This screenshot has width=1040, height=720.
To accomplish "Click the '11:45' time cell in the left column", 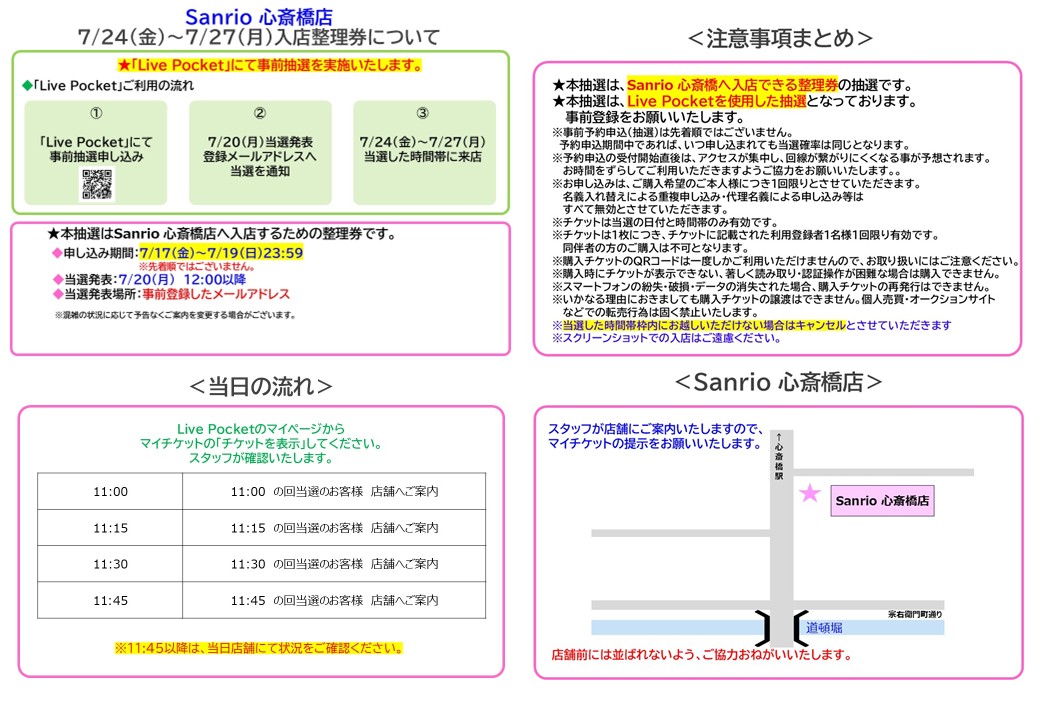I will [110, 601].
